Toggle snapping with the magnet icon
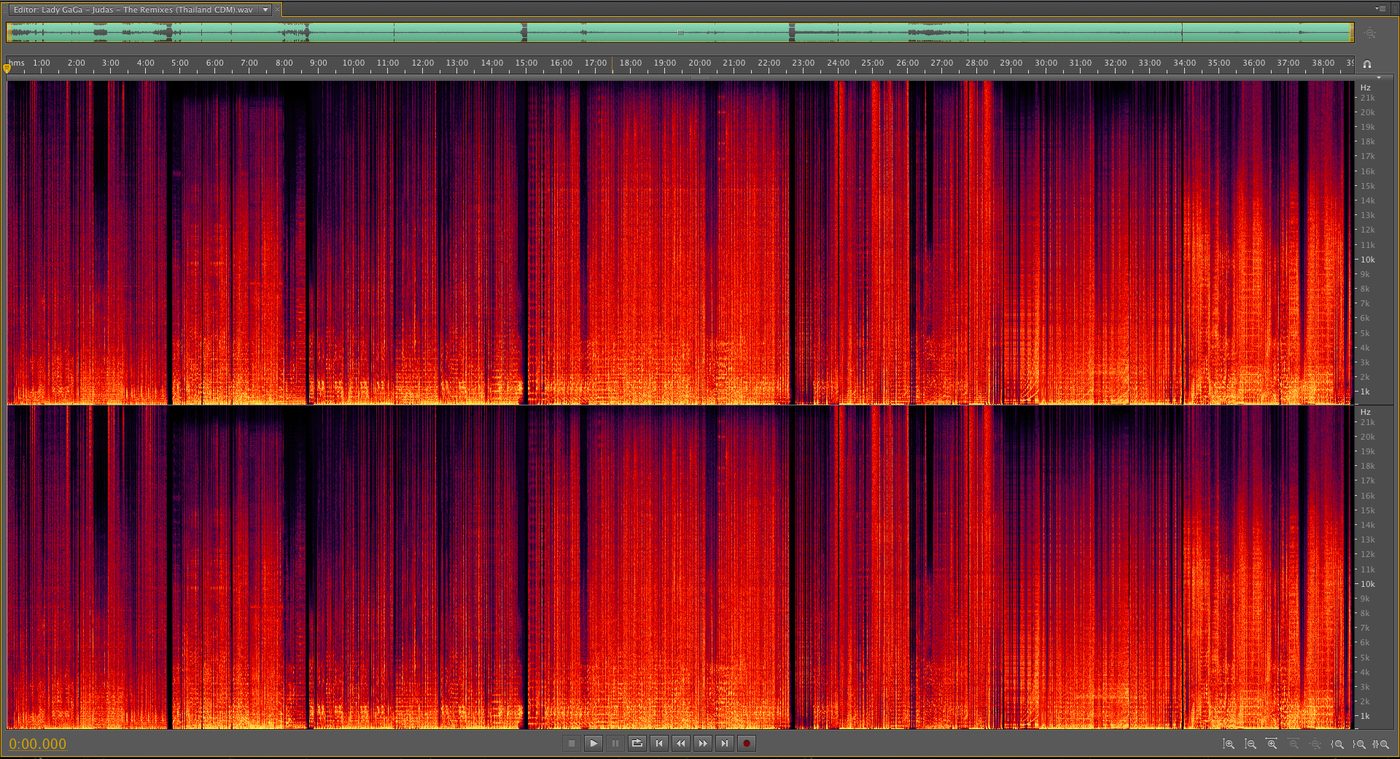Screen dimensions: 1400x759 [x=1367, y=64]
